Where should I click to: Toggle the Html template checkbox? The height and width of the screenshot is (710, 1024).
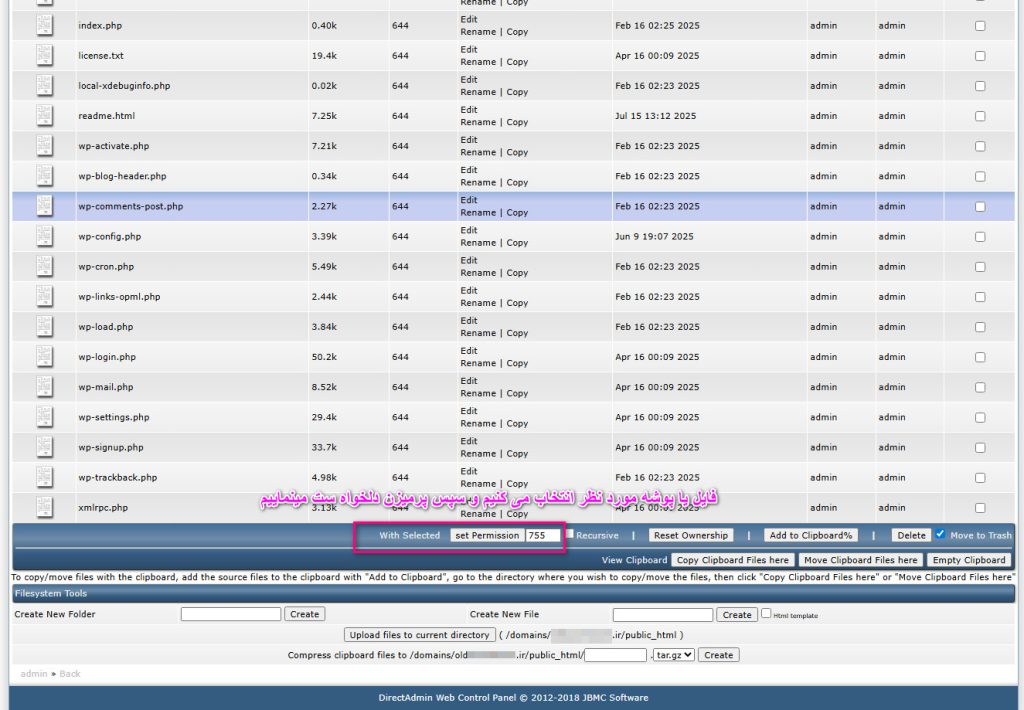[766, 614]
